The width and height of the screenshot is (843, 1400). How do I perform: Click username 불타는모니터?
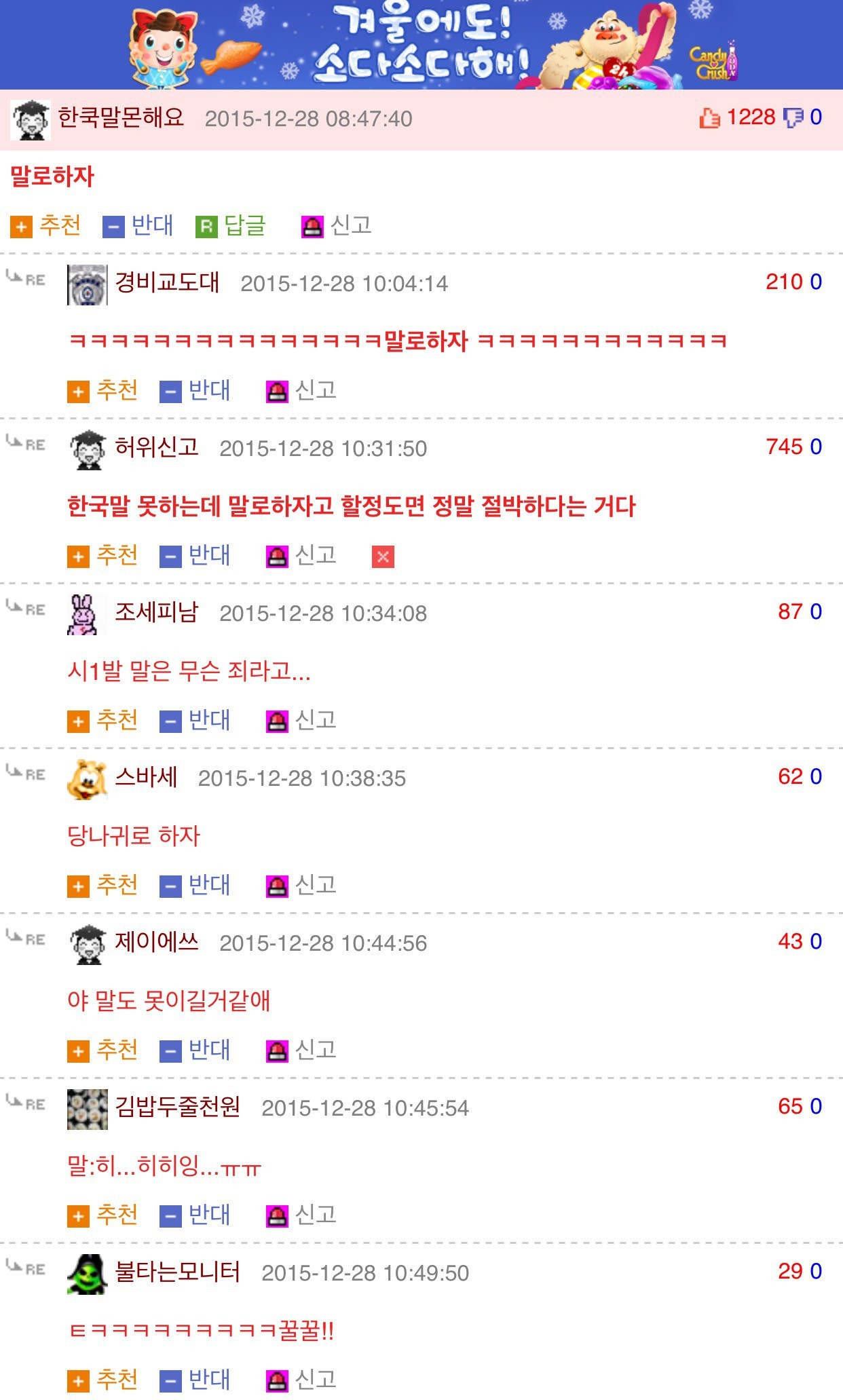point(178,1271)
